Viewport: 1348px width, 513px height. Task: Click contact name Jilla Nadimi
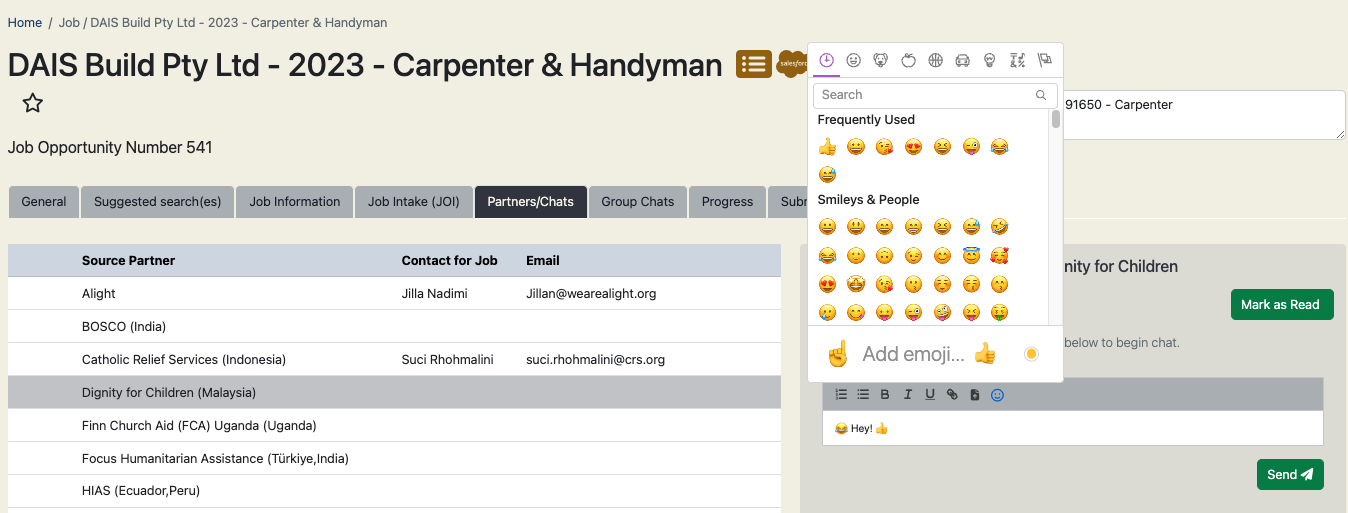click(x=435, y=294)
